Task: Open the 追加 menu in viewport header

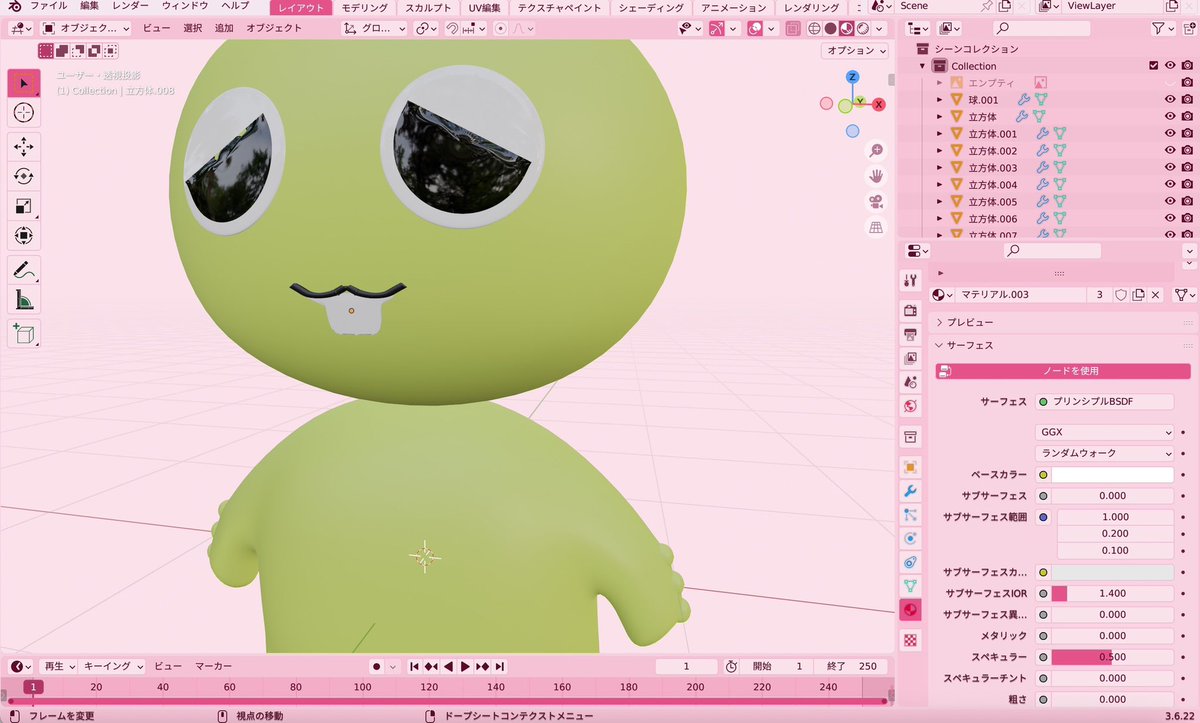Action: coord(223,28)
